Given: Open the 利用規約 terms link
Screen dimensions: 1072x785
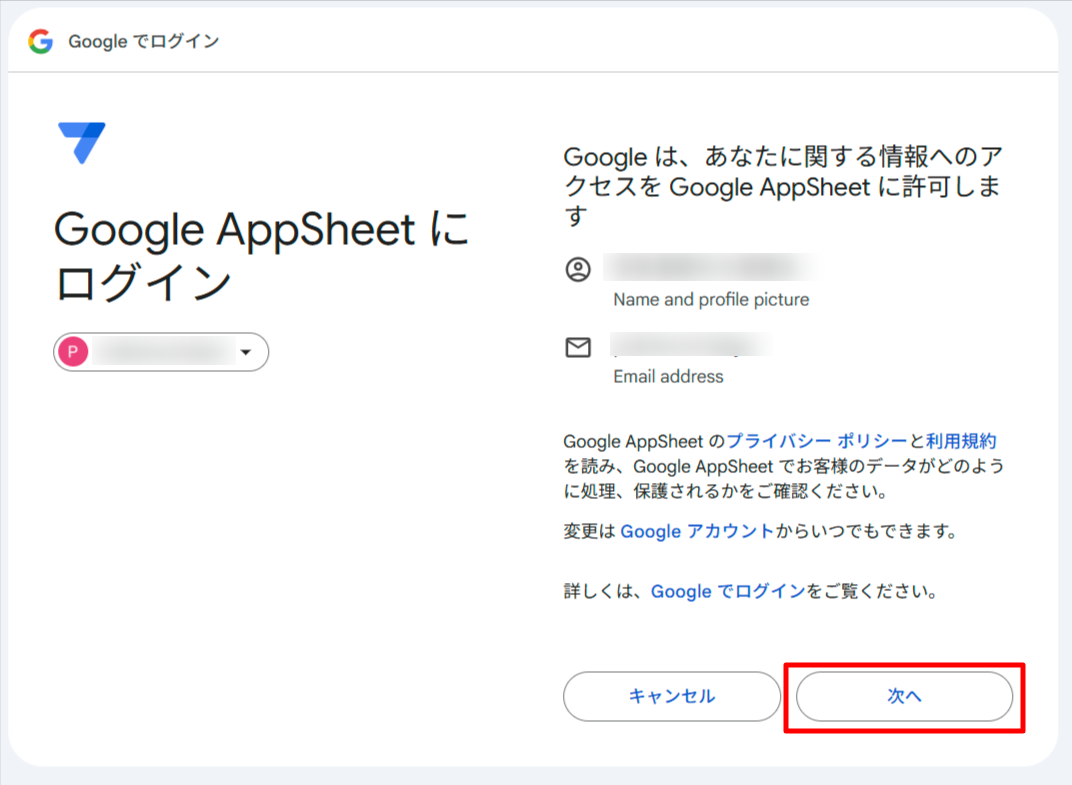Looking at the screenshot, I should (x=961, y=441).
